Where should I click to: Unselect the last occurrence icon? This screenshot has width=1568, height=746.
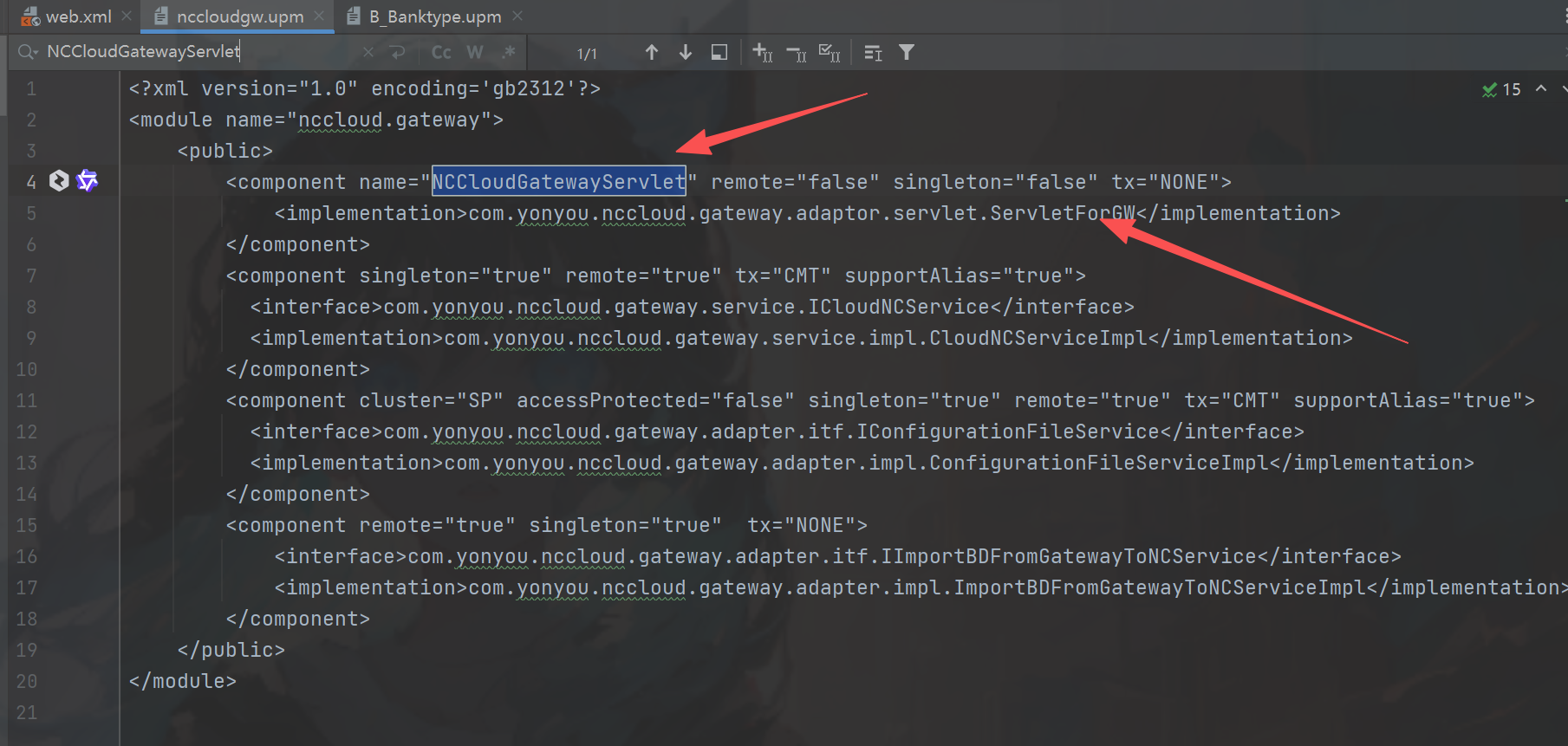click(x=796, y=53)
